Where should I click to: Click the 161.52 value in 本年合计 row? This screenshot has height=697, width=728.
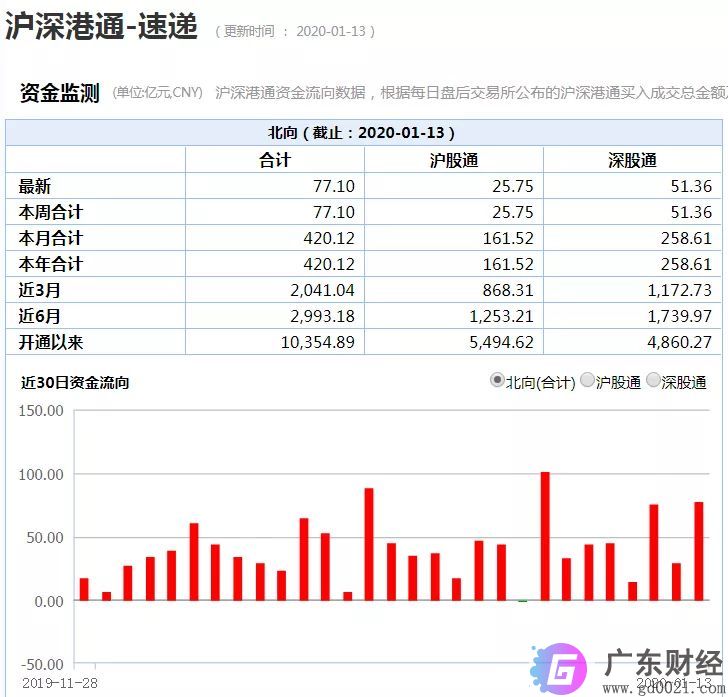pyautogui.click(x=508, y=264)
